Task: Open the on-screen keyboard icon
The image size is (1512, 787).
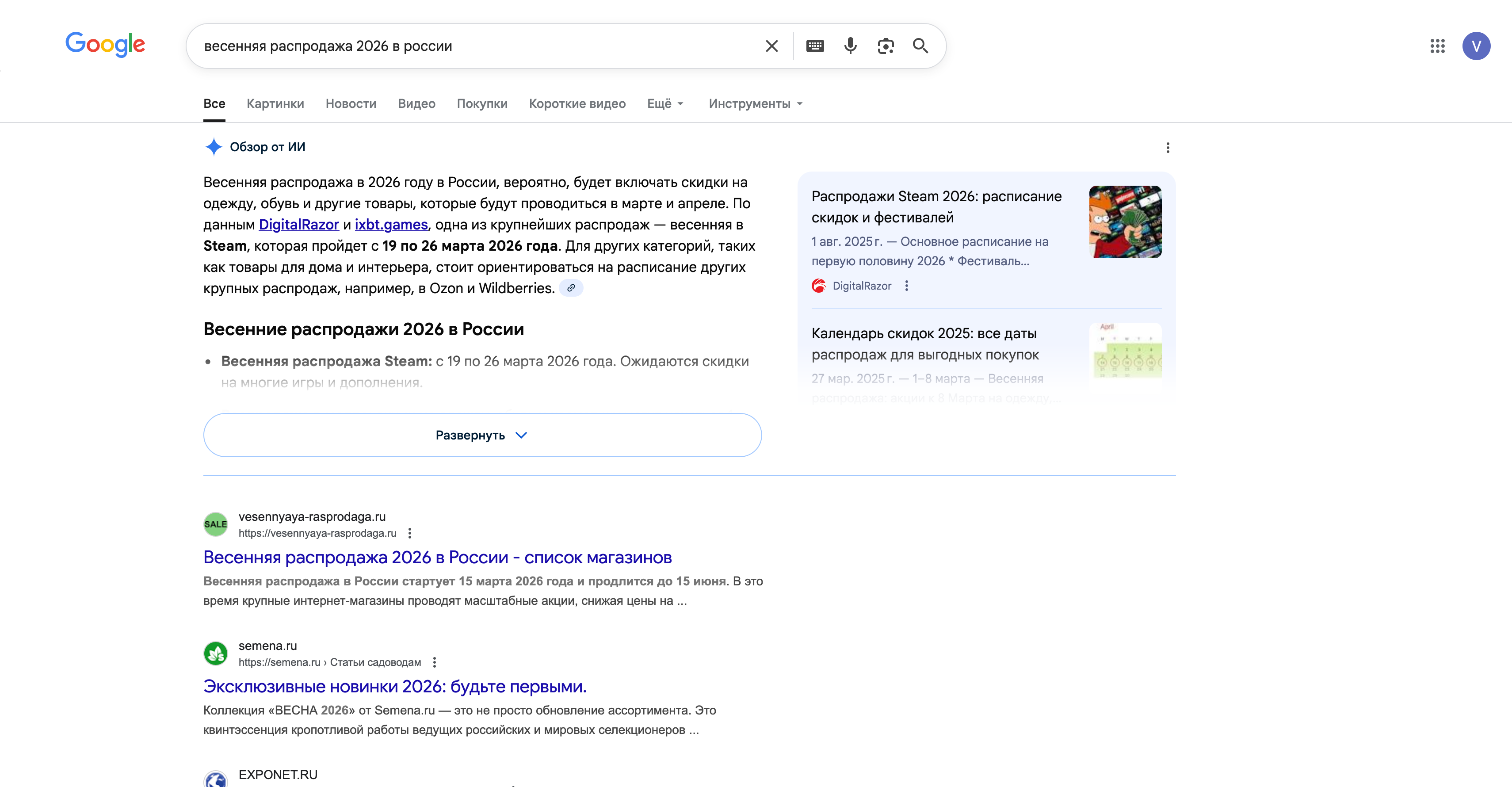Action: pos(815,46)
